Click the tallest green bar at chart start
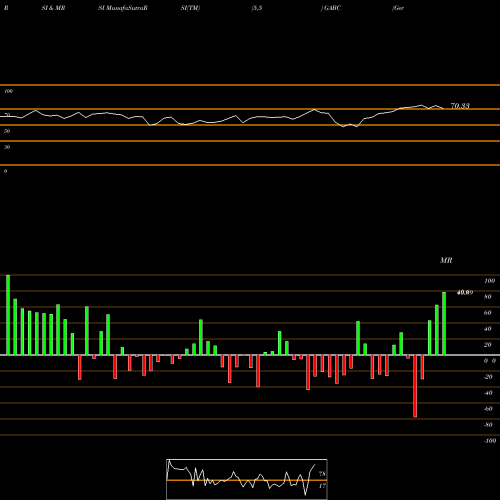Image resolution: width=500 pixels, height=500 pixels. click(8, 315)
